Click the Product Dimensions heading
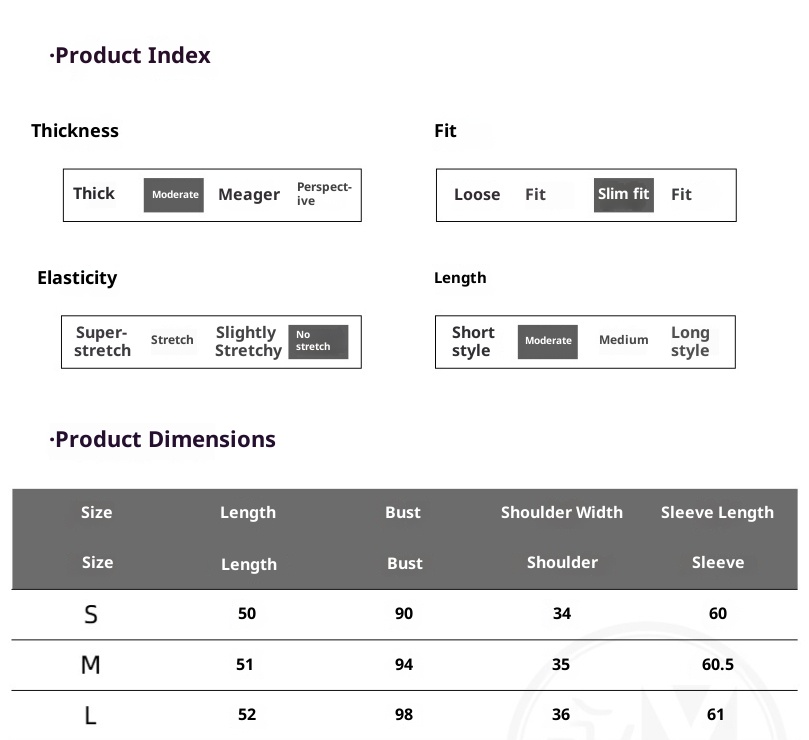The image size is (809, 740). [x=165, y=439]
